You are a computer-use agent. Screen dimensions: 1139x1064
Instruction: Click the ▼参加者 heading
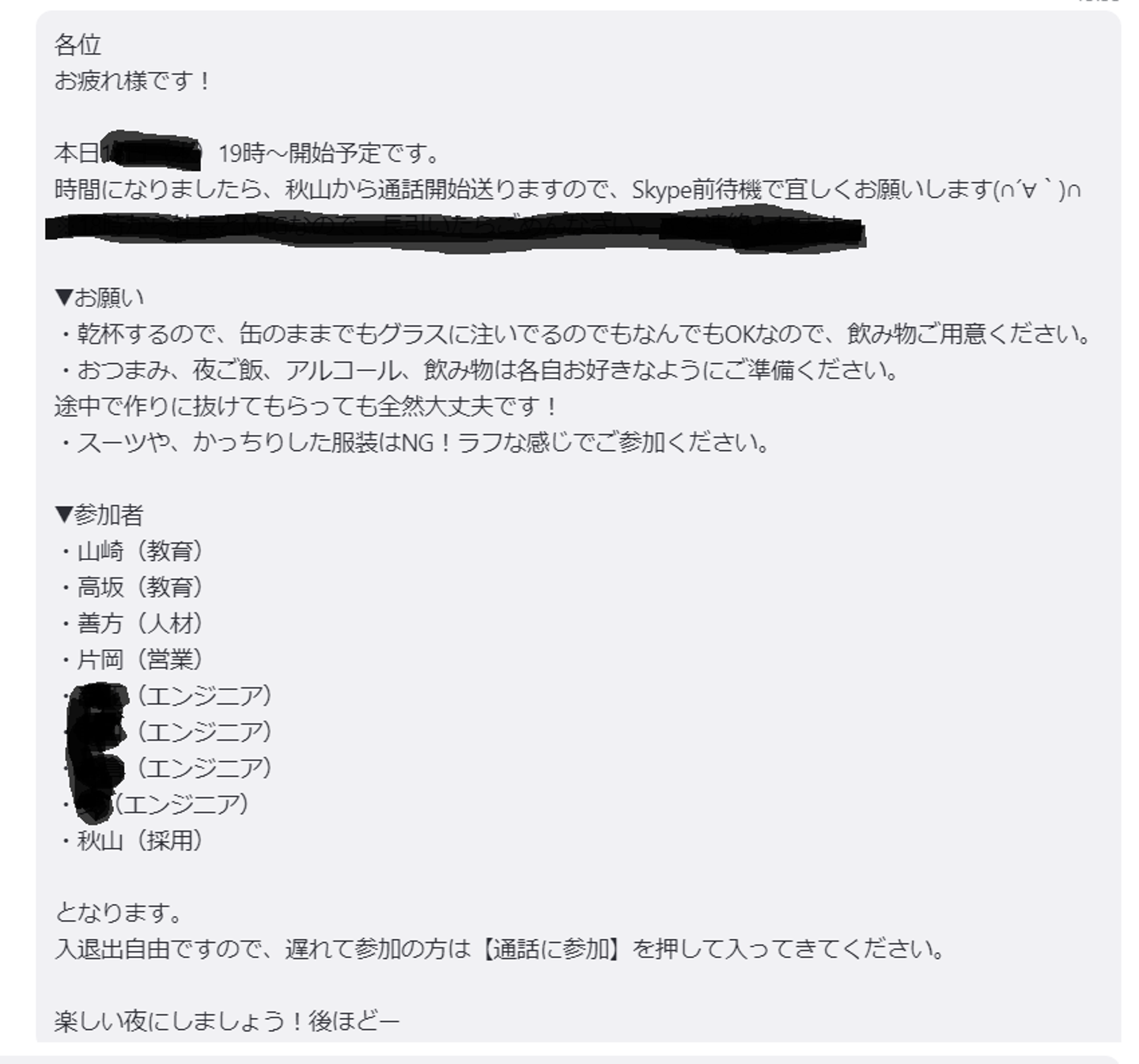click(99, 515)
